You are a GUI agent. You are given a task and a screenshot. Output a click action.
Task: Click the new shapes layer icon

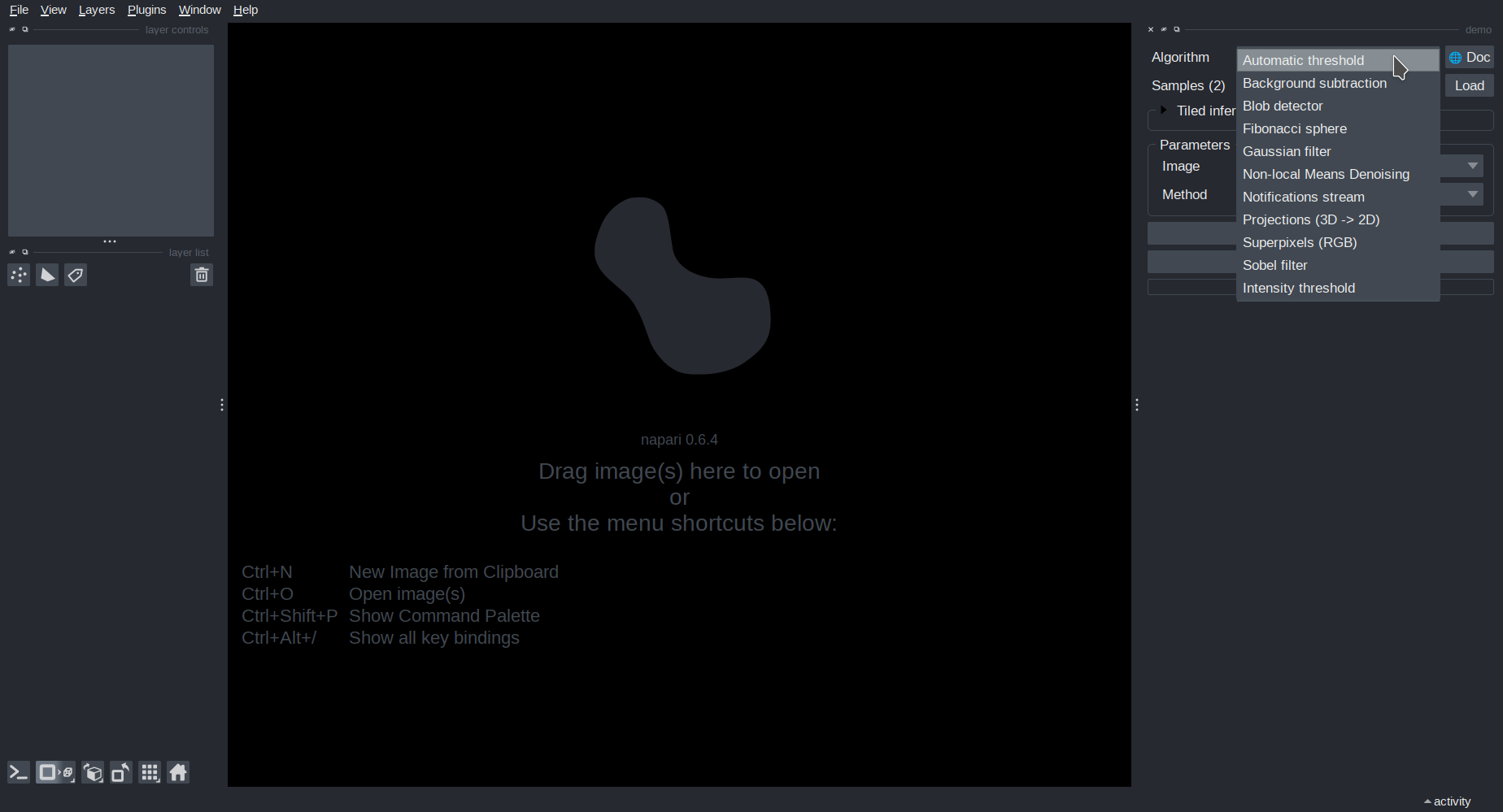coord(47,276)
